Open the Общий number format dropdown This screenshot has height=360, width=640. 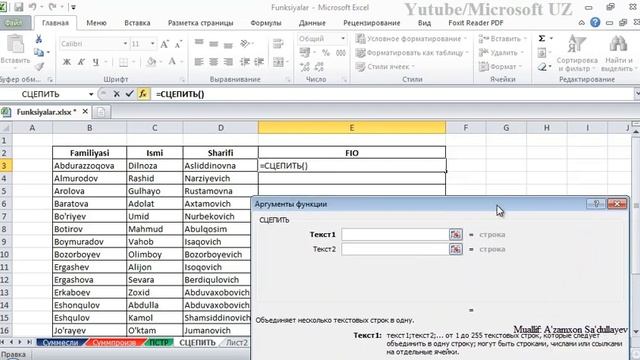click(x=342, y=39)
